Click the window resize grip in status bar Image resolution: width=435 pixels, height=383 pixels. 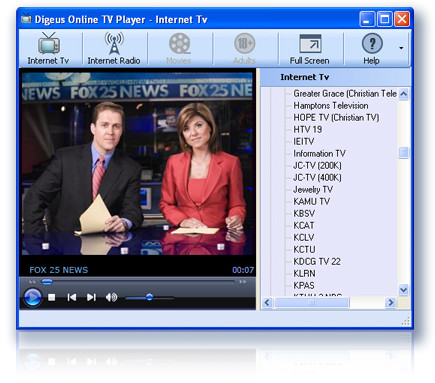[x=405, y=321]
